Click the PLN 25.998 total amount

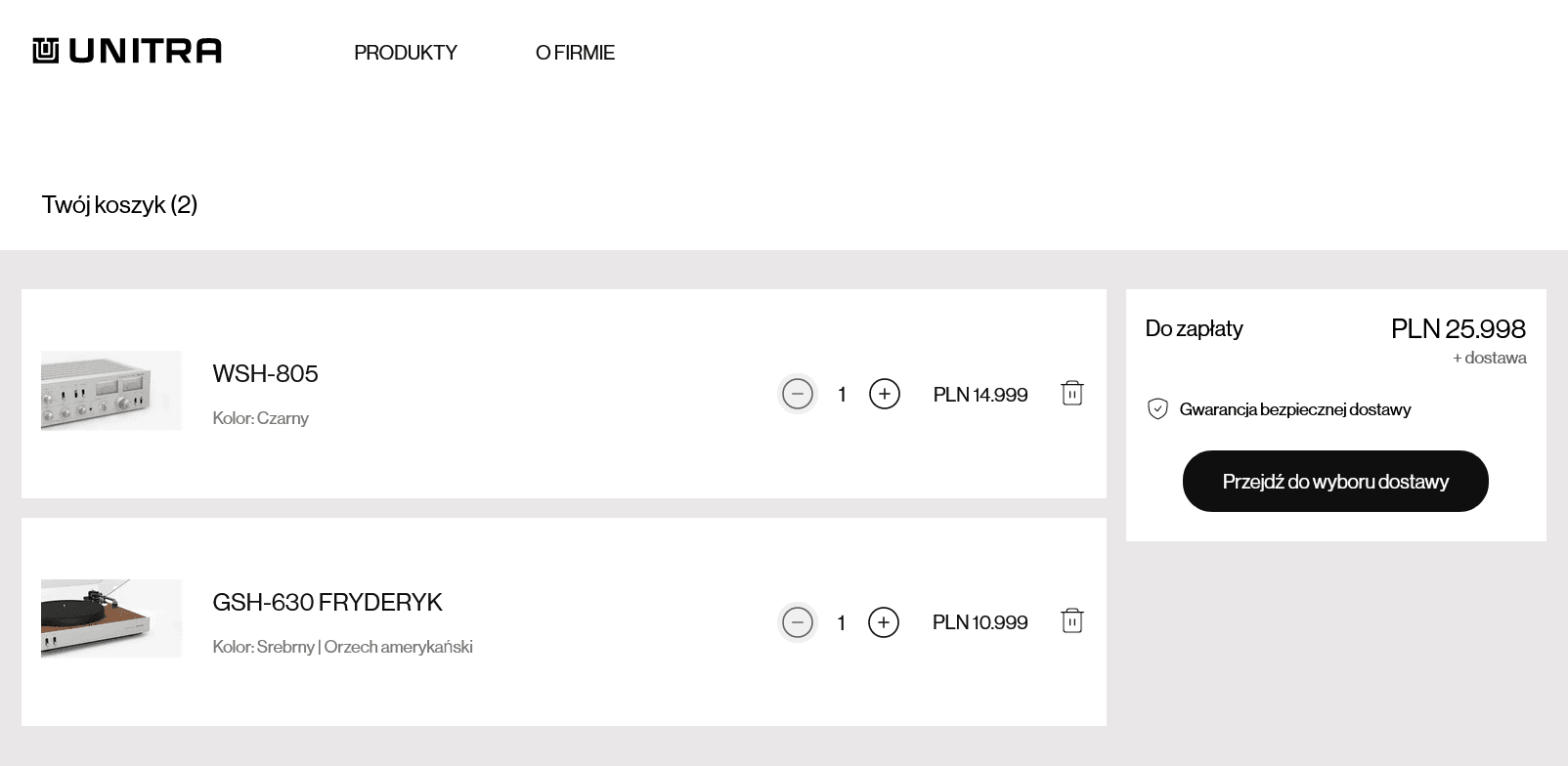click(x=1459, y=328)
